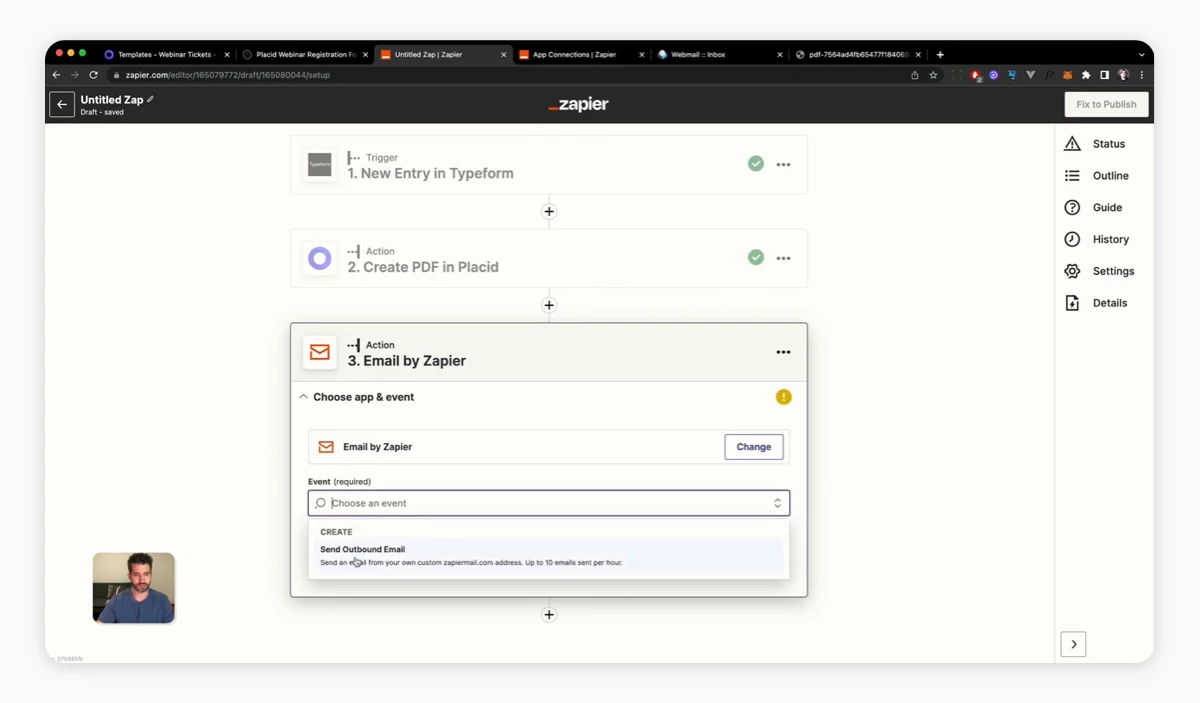1200x703 pixels.
Task: Go back using the Zap editor arrow button
Action: 62,104
